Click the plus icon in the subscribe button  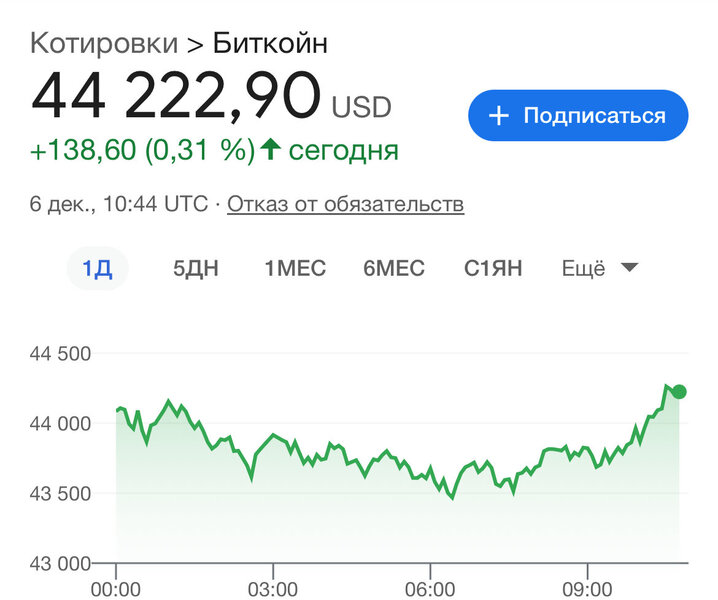click(x=498, y=116)
